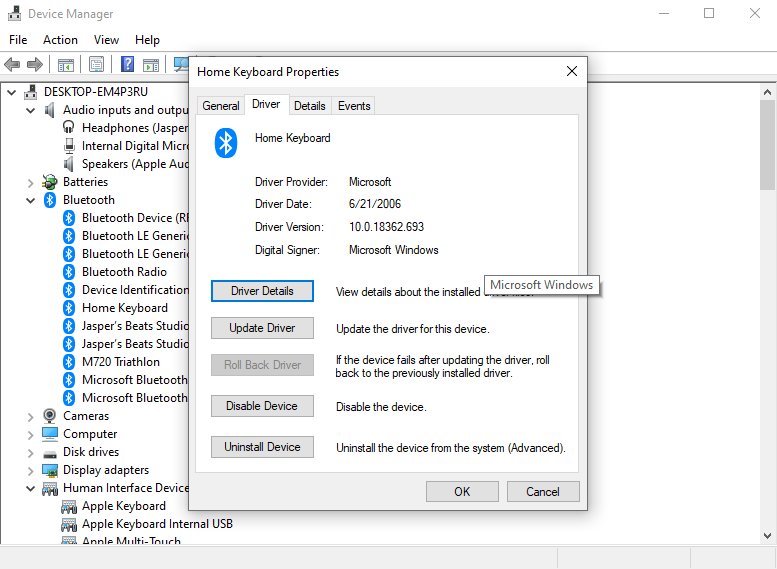Toggle the Show/Hide Console Tree toolbar icon
The width and height of the screenshot is (777, 569).
coord(65,64)
